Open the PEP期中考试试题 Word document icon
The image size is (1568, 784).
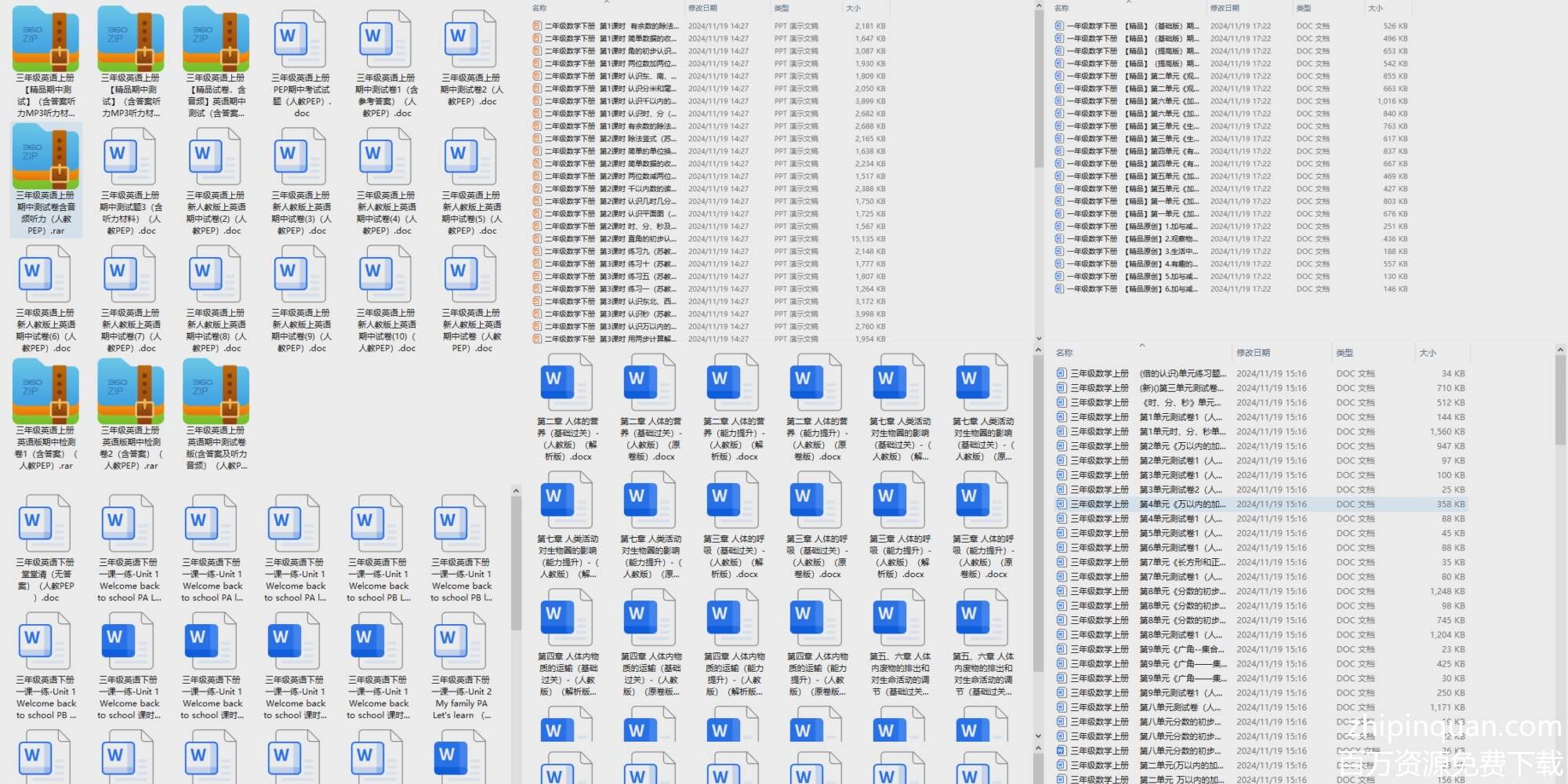(x=301, y=41)
